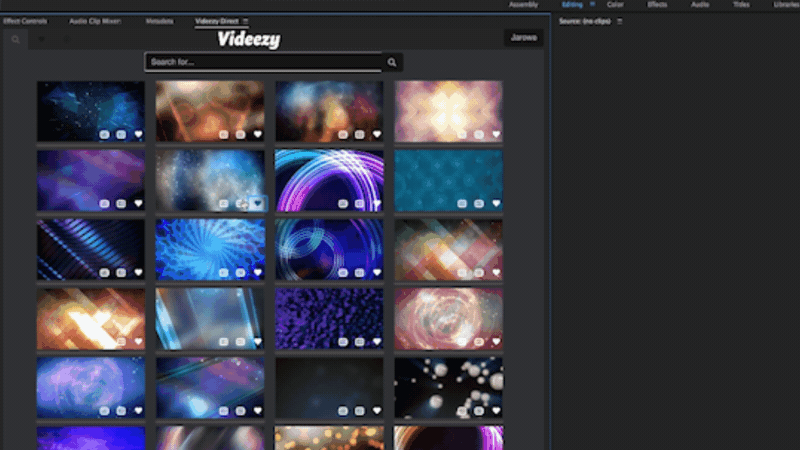The height and width of the screenshot is (450, 800).
Task: Switch to the Audio Clip Mixer tab
Action: pos(95,21)
